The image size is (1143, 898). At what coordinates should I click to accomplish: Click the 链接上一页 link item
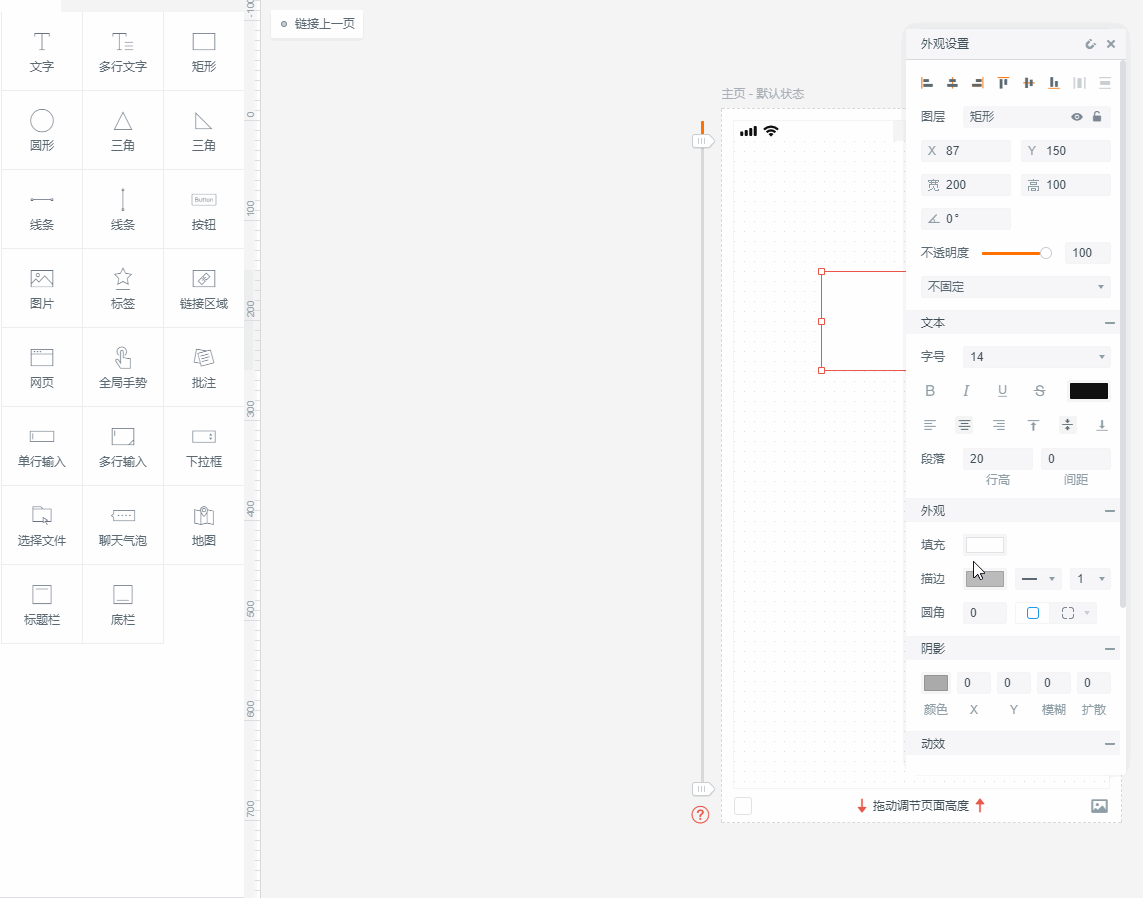[x=317, y=24]
